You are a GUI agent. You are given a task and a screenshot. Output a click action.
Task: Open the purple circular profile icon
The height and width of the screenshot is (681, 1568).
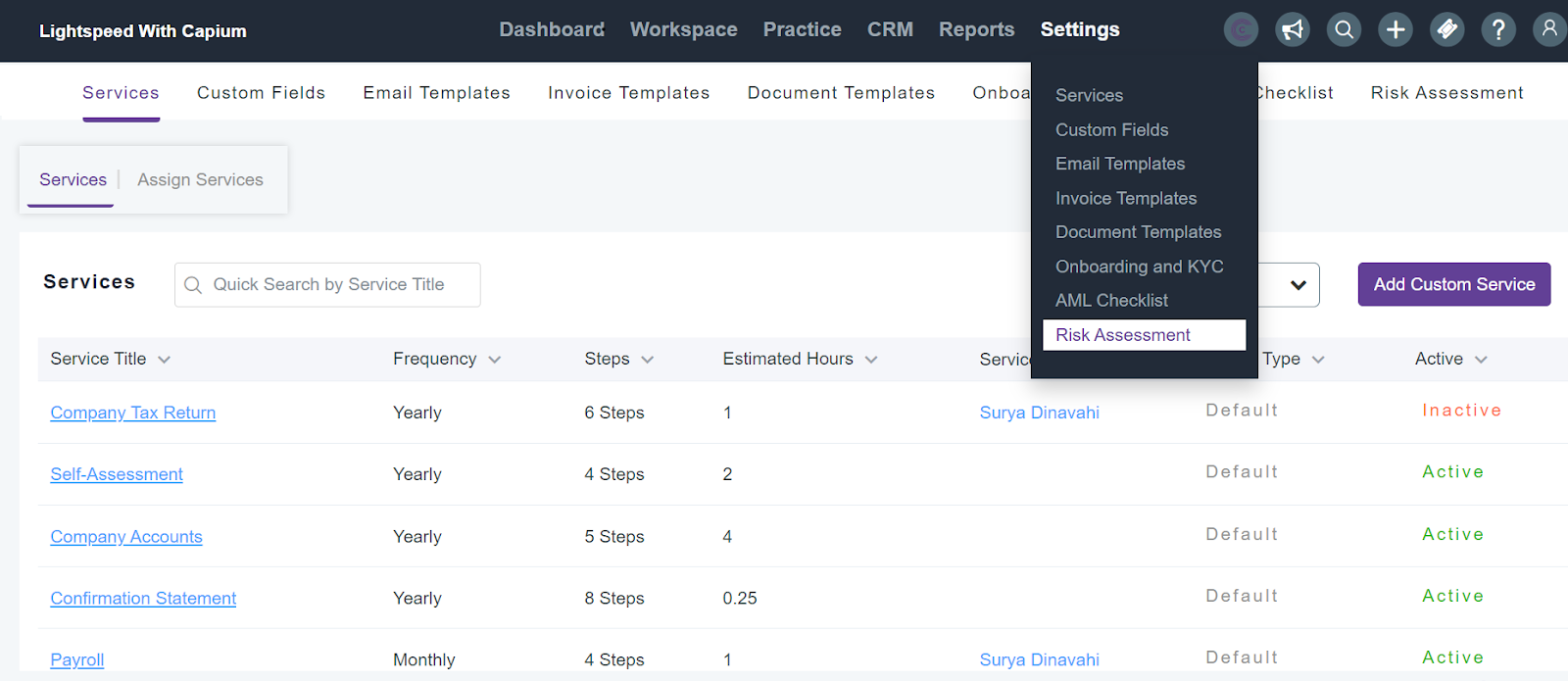[1241, 29]
